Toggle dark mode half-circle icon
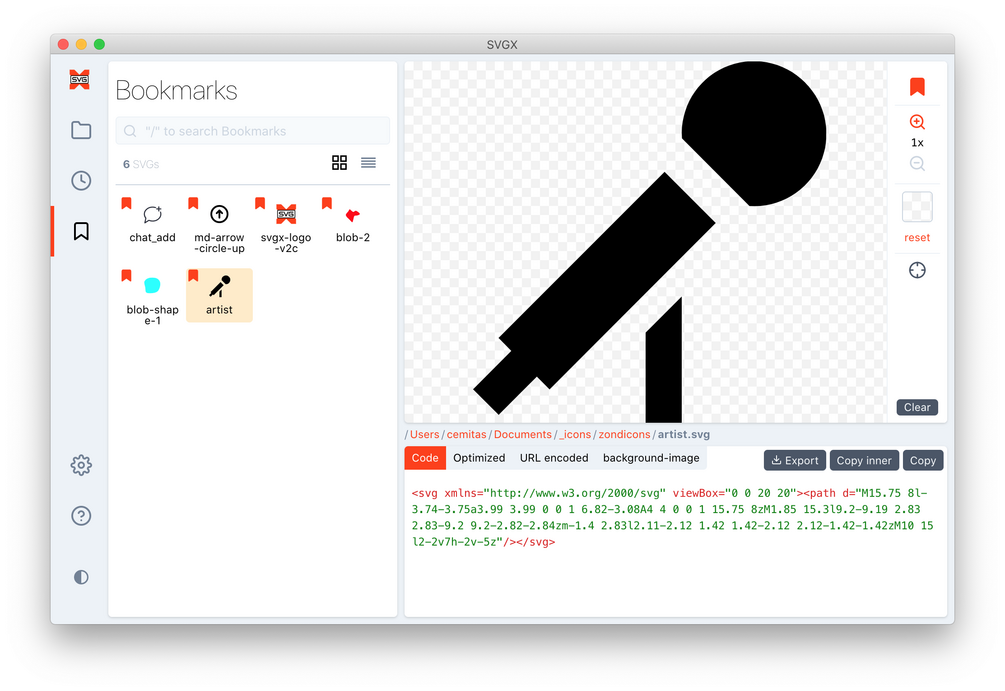Screen dimensions: 1005x691 81,577
